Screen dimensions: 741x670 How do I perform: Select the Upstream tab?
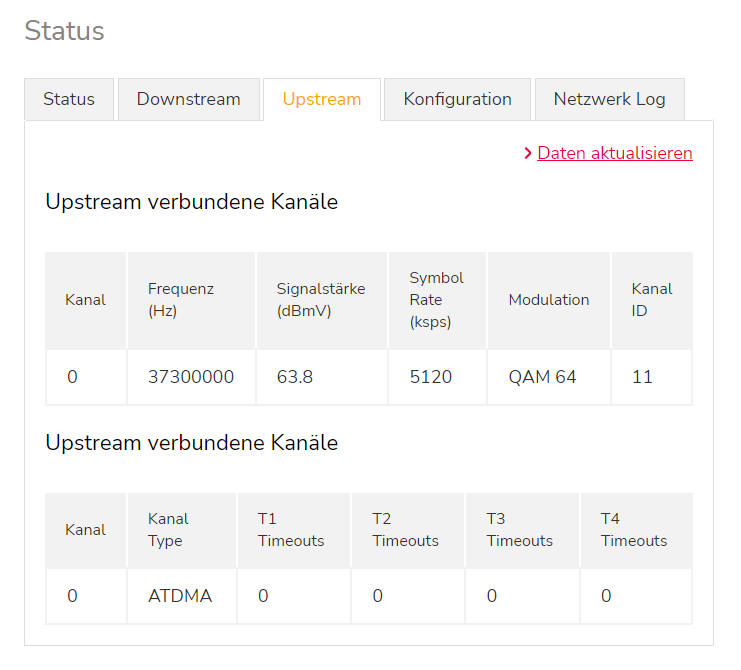tap(321, 99)
